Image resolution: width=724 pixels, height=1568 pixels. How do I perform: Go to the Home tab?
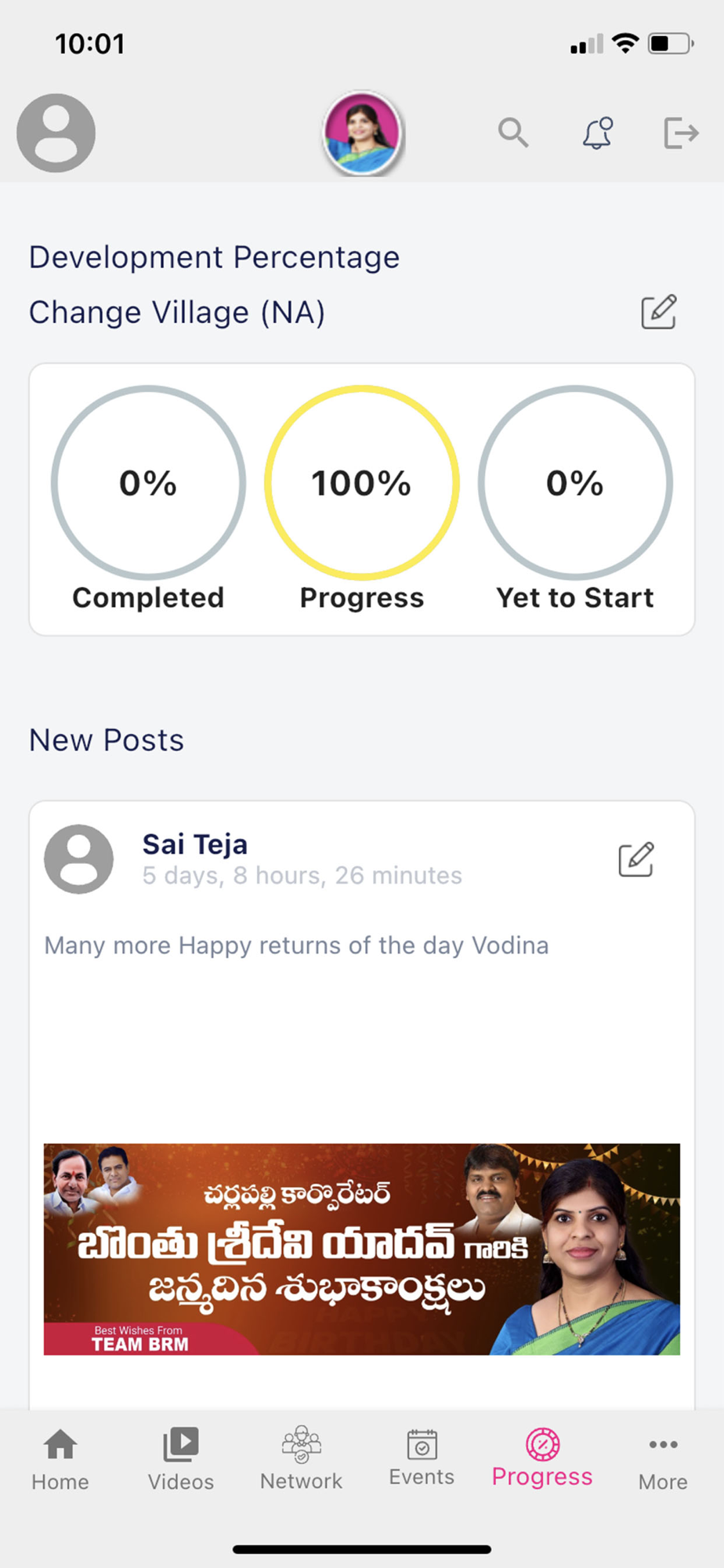(60, 1459)
